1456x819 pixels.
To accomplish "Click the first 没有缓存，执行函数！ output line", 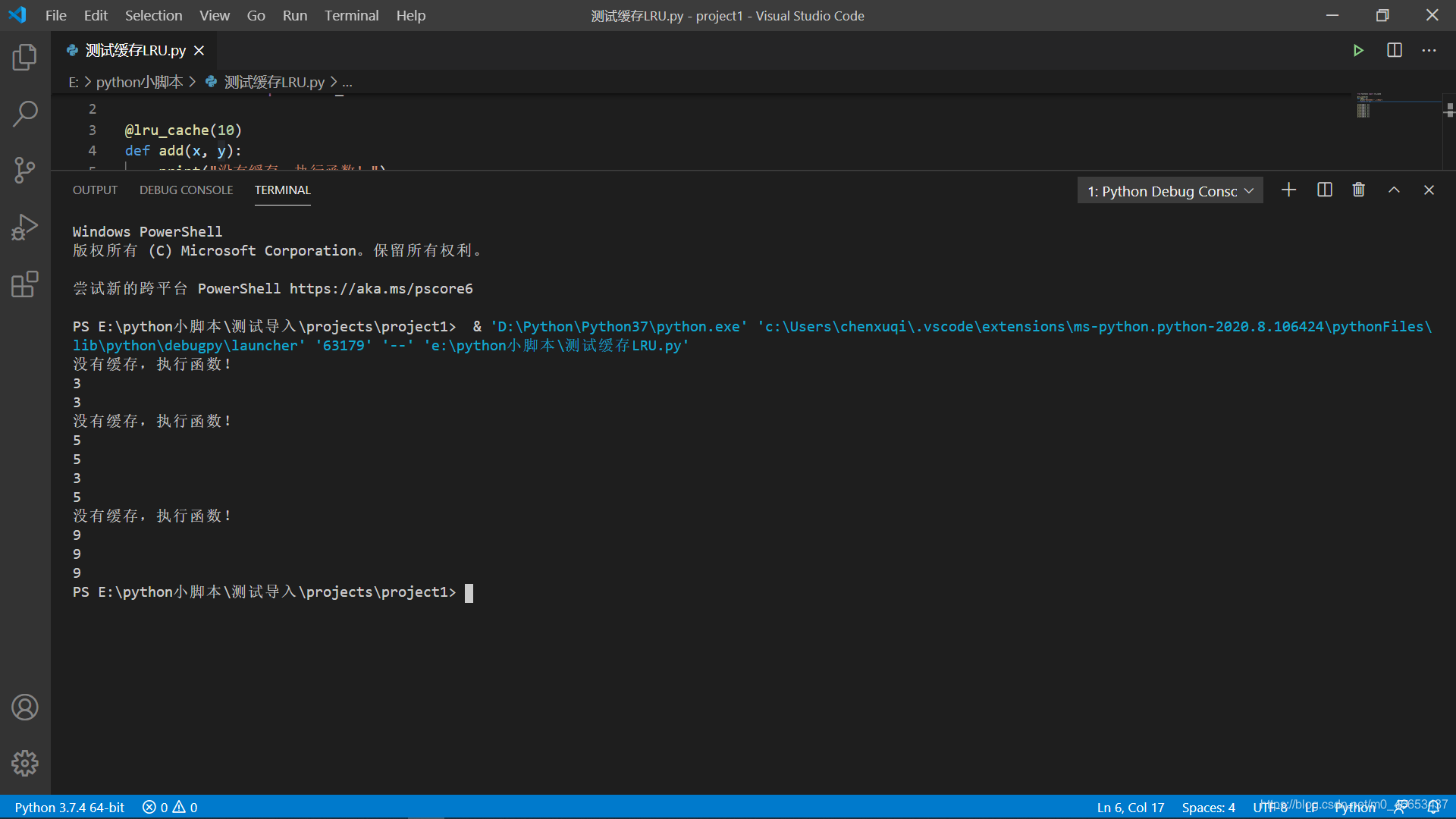I will pyautogui.click(x=152, y=365).
